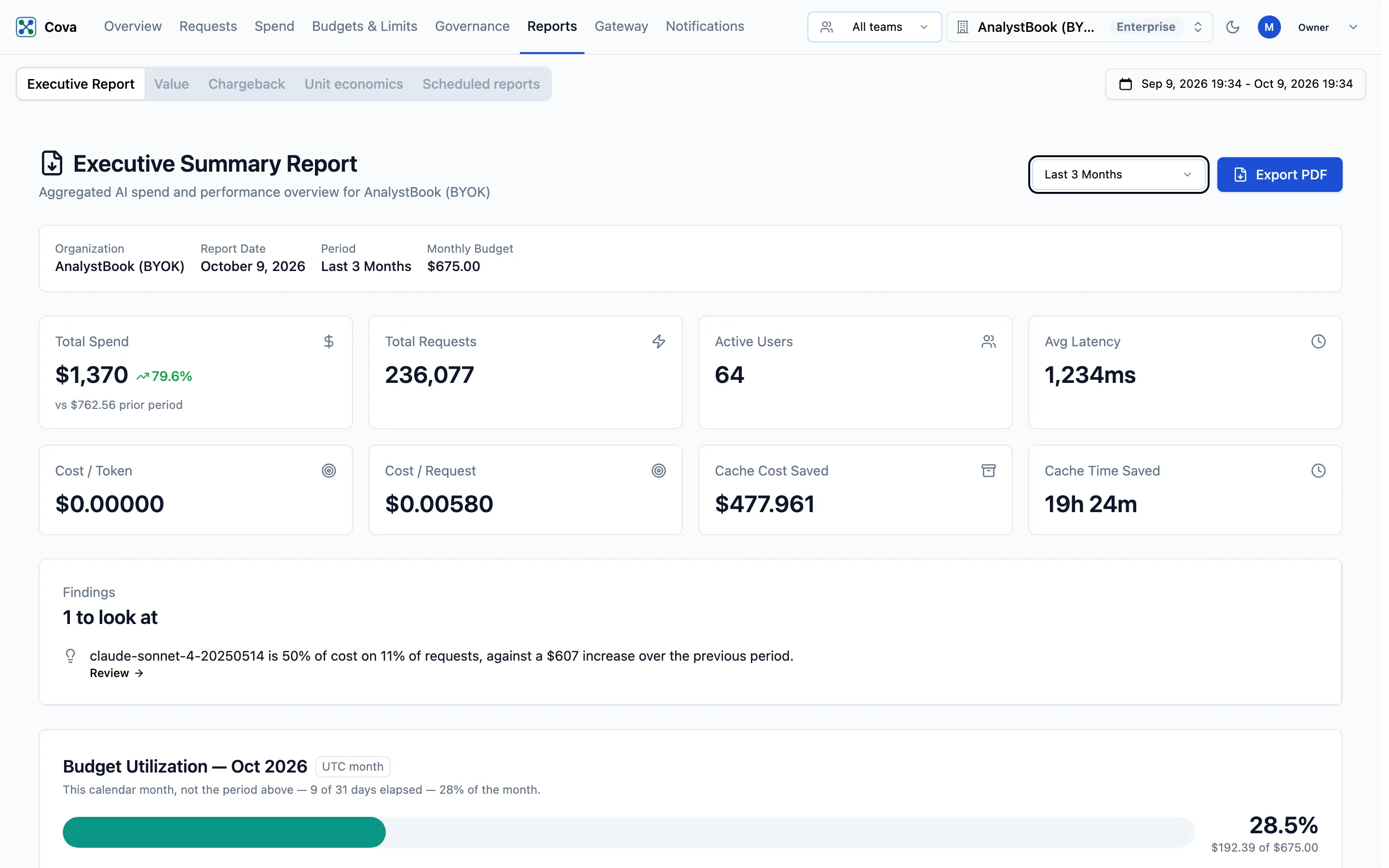The width and height of the screenshot is (1389, 868).
Task: Open the AnalystBook organization switcher
Action: pos(1079,27)
